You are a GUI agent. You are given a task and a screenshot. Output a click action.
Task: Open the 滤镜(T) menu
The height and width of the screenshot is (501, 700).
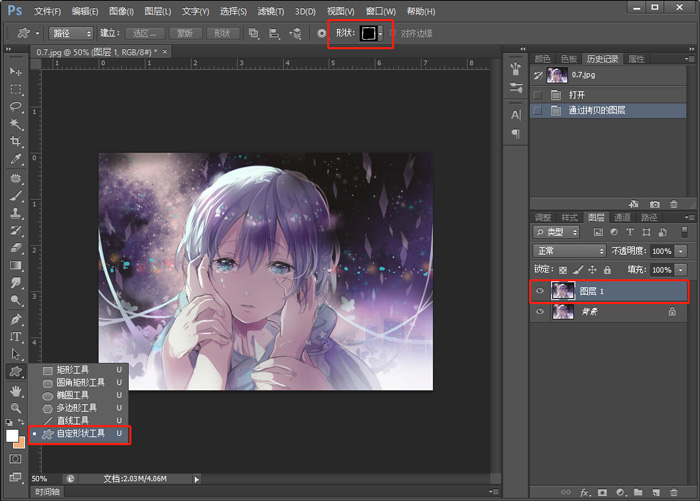point(269,11)
